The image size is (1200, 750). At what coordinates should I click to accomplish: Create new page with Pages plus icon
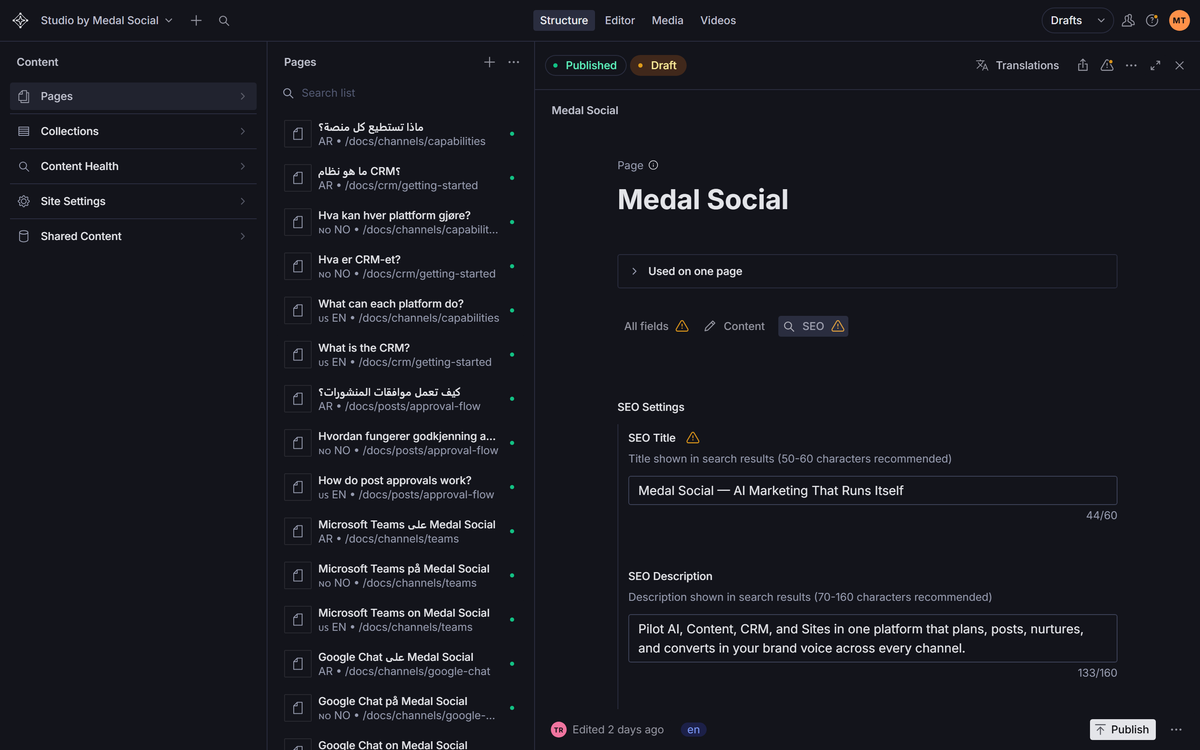(x=489, y=62)
